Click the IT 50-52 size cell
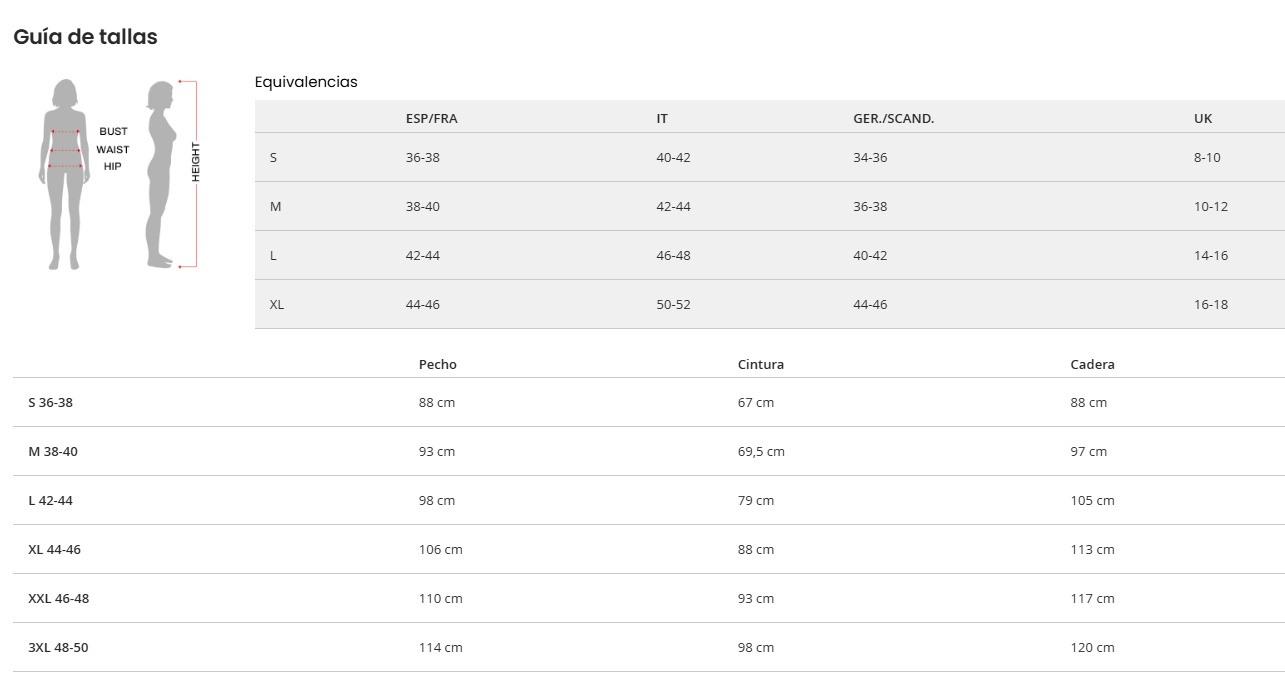 (673, 304)
